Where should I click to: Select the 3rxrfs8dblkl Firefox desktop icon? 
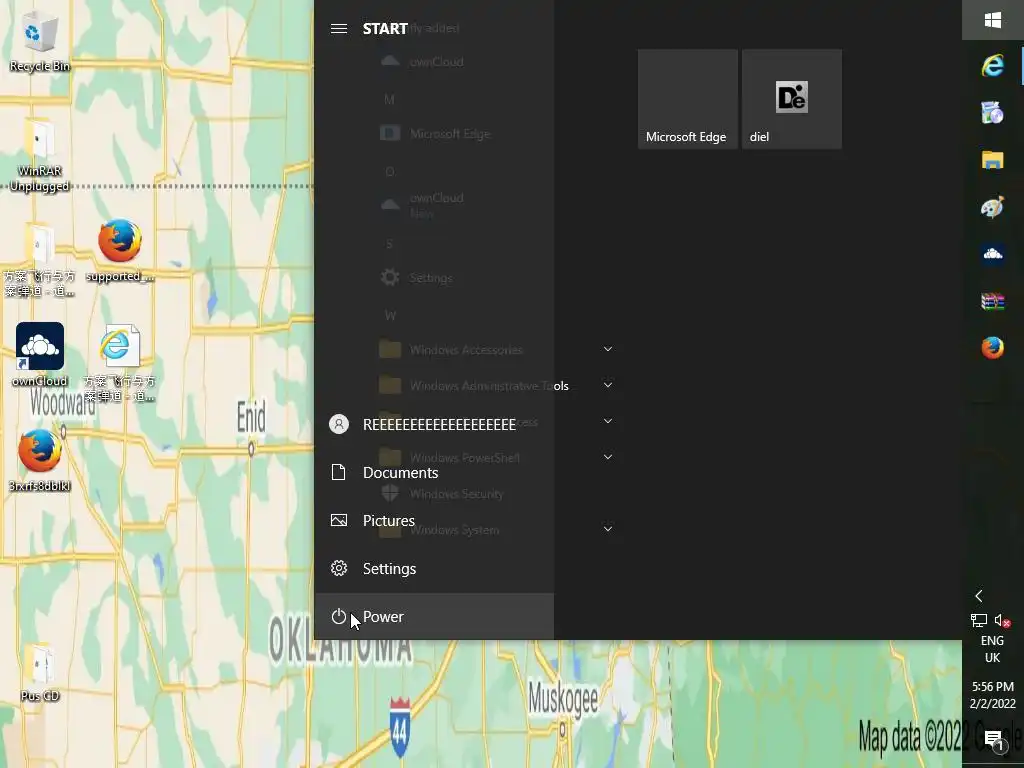(x=40, y=460)
